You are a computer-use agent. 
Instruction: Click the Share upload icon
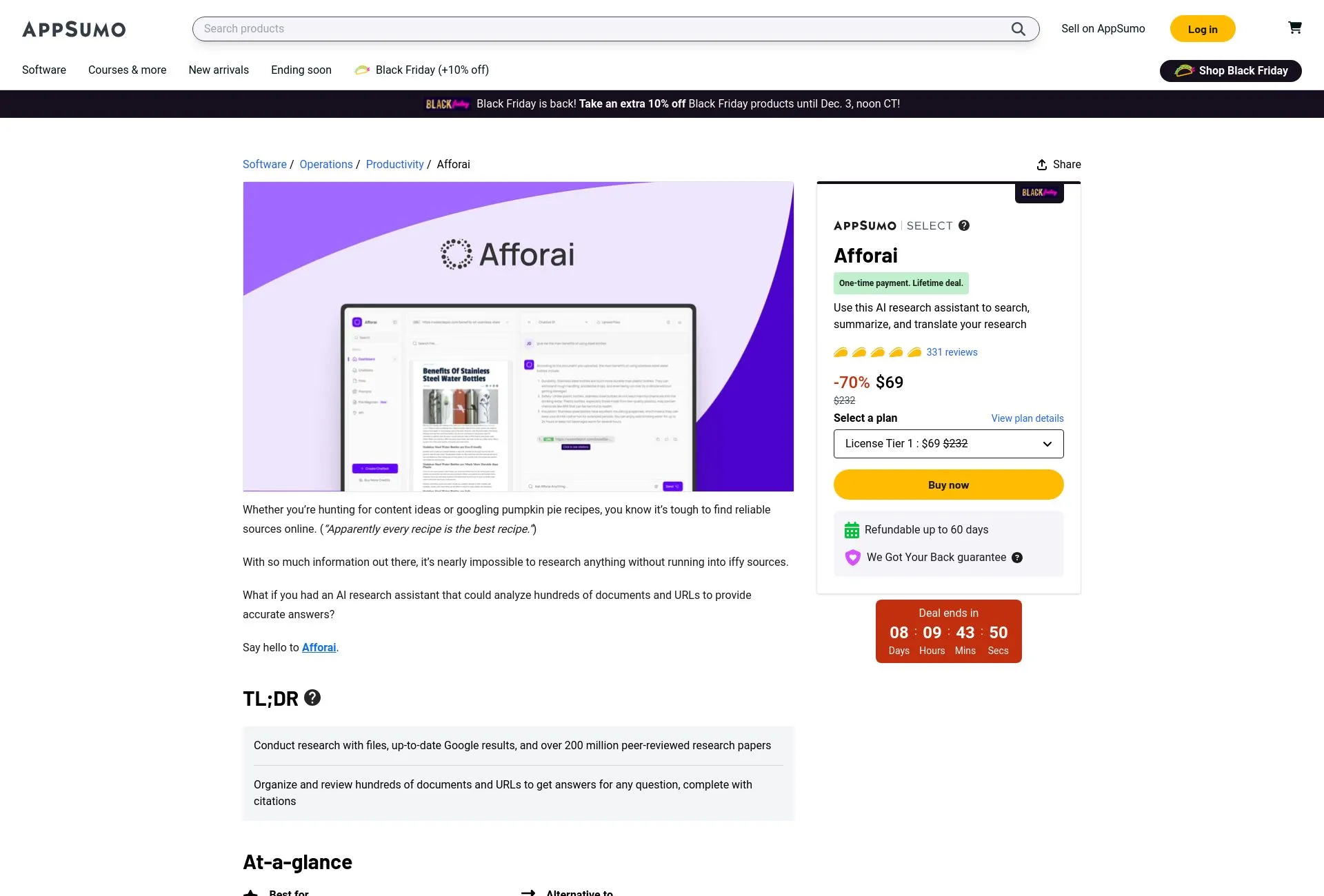(x=1041, y=165)
